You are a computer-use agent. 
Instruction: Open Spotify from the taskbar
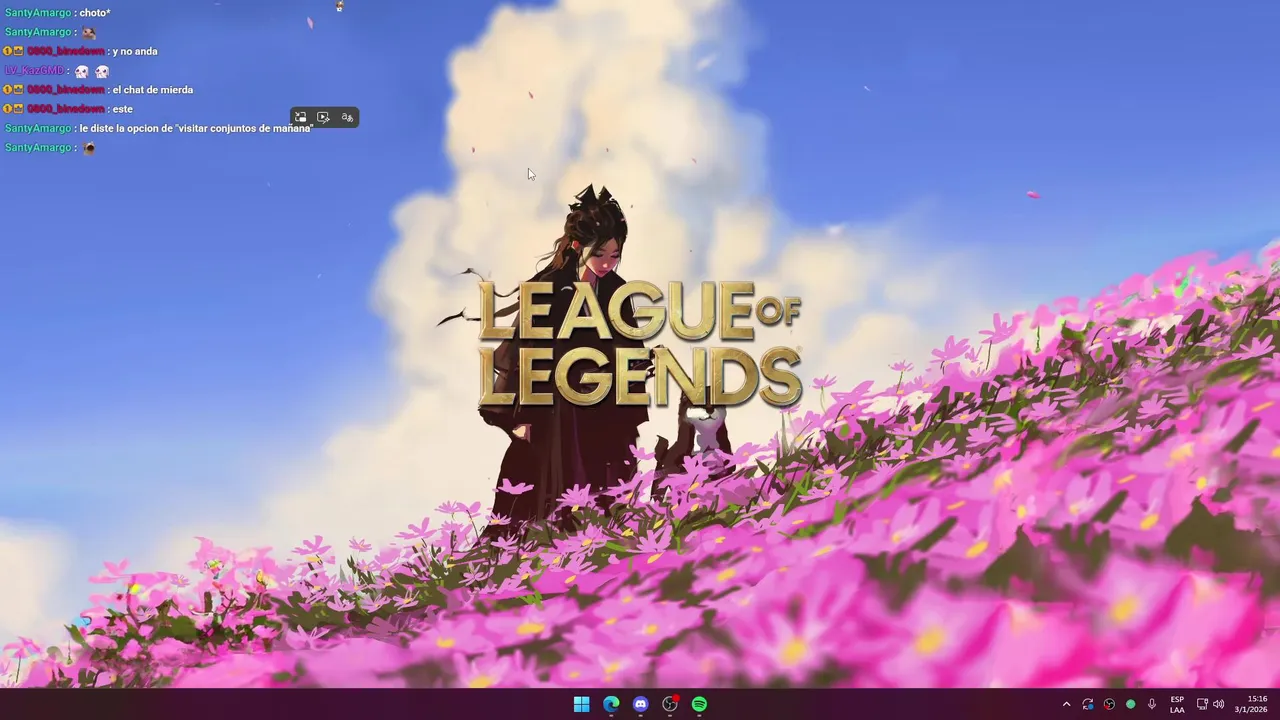(x=699, y=704)
